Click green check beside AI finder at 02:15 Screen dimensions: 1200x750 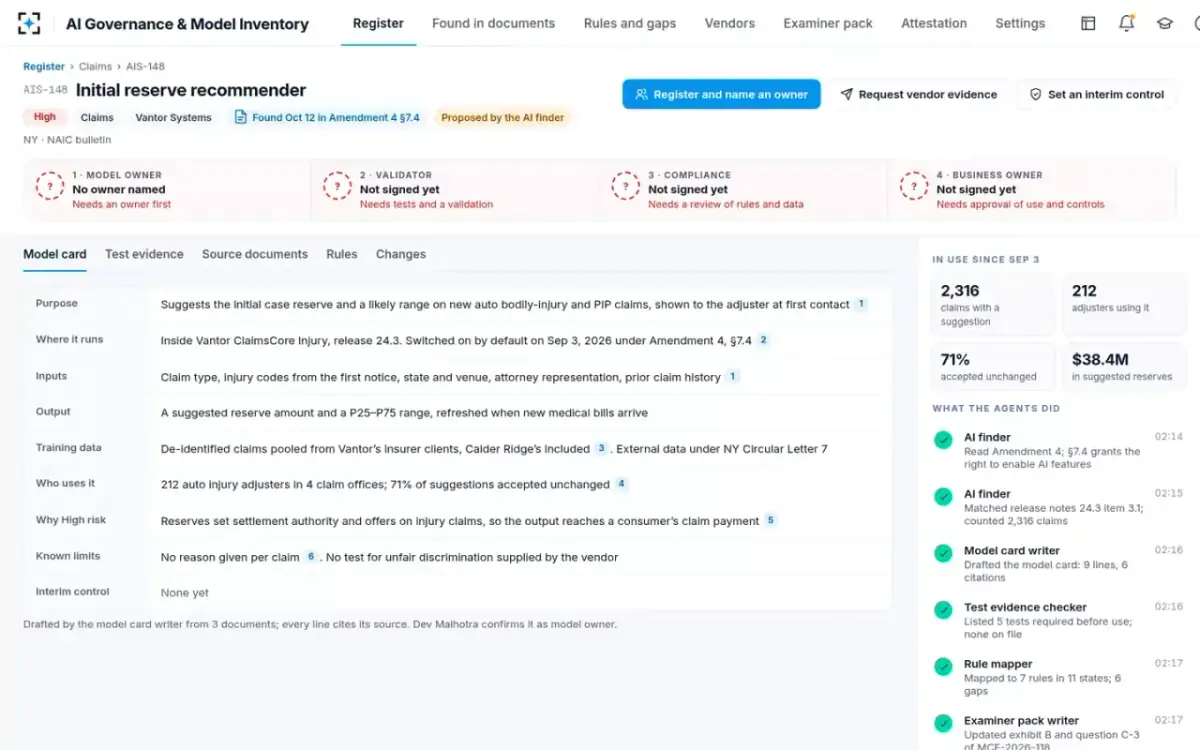tap(943, 496)
